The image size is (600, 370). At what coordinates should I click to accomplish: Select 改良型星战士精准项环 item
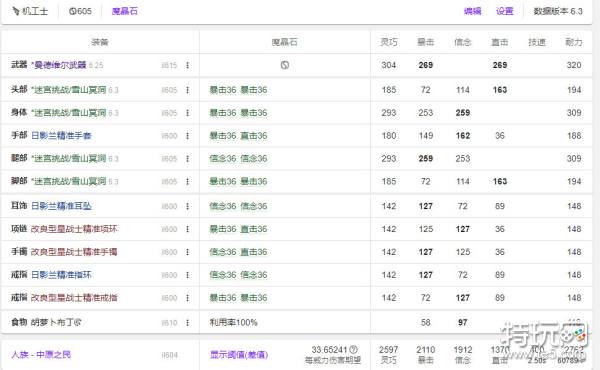point(74,229)
